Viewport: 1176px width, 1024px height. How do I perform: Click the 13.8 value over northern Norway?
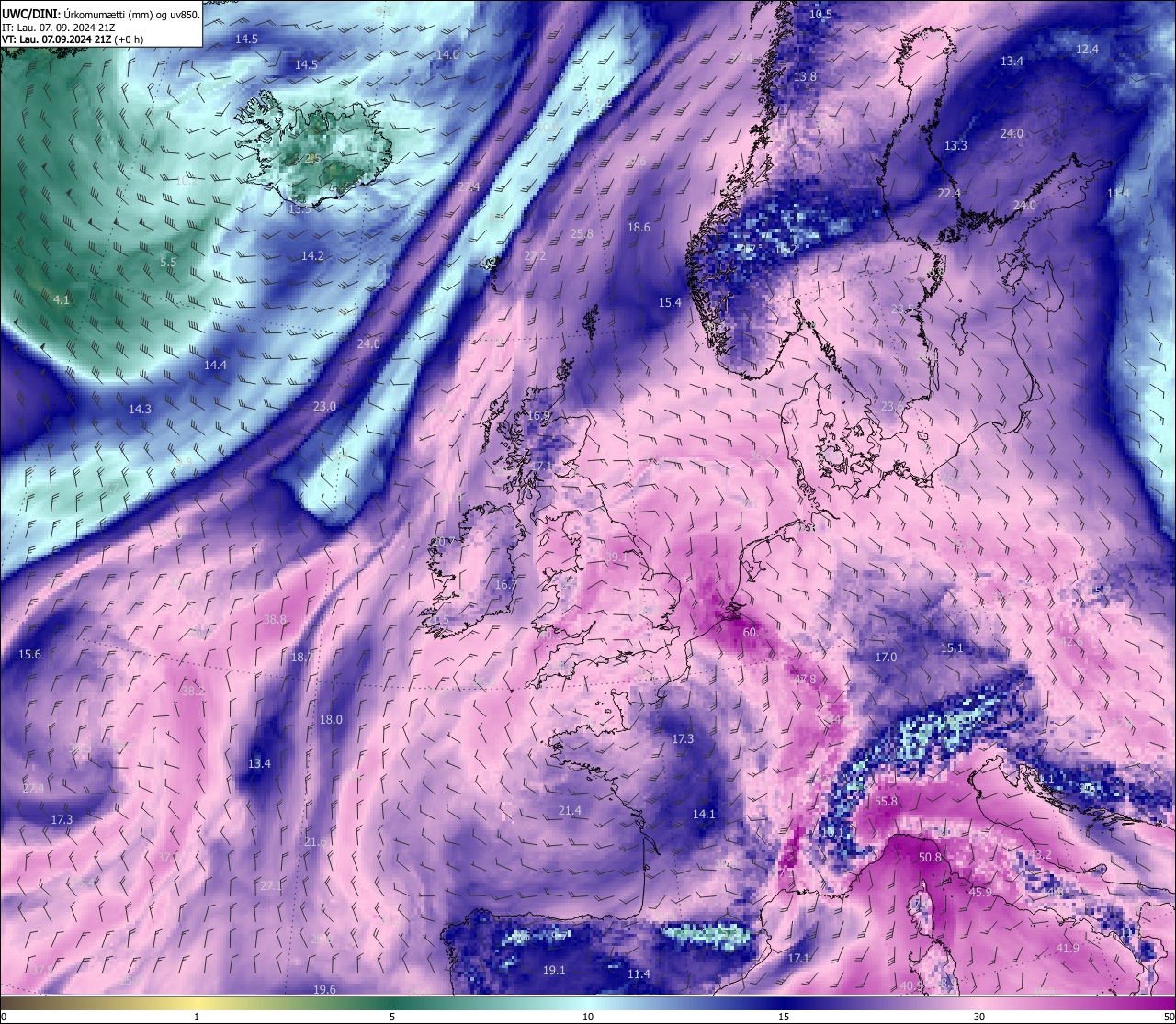pyautogui.click(x=805, y=77)
